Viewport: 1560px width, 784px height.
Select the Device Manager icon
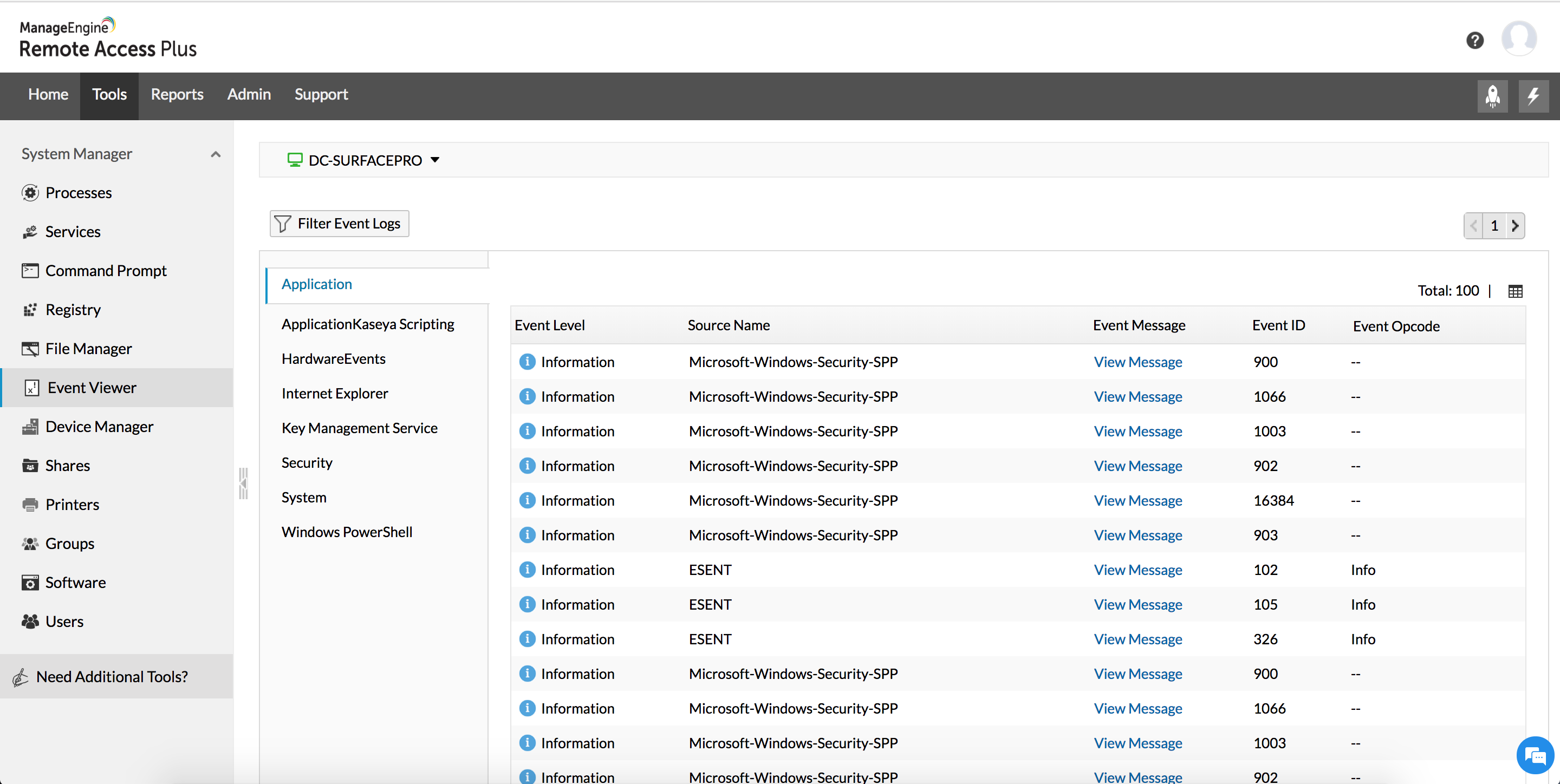pyautogui.click(x=31, y=426)
